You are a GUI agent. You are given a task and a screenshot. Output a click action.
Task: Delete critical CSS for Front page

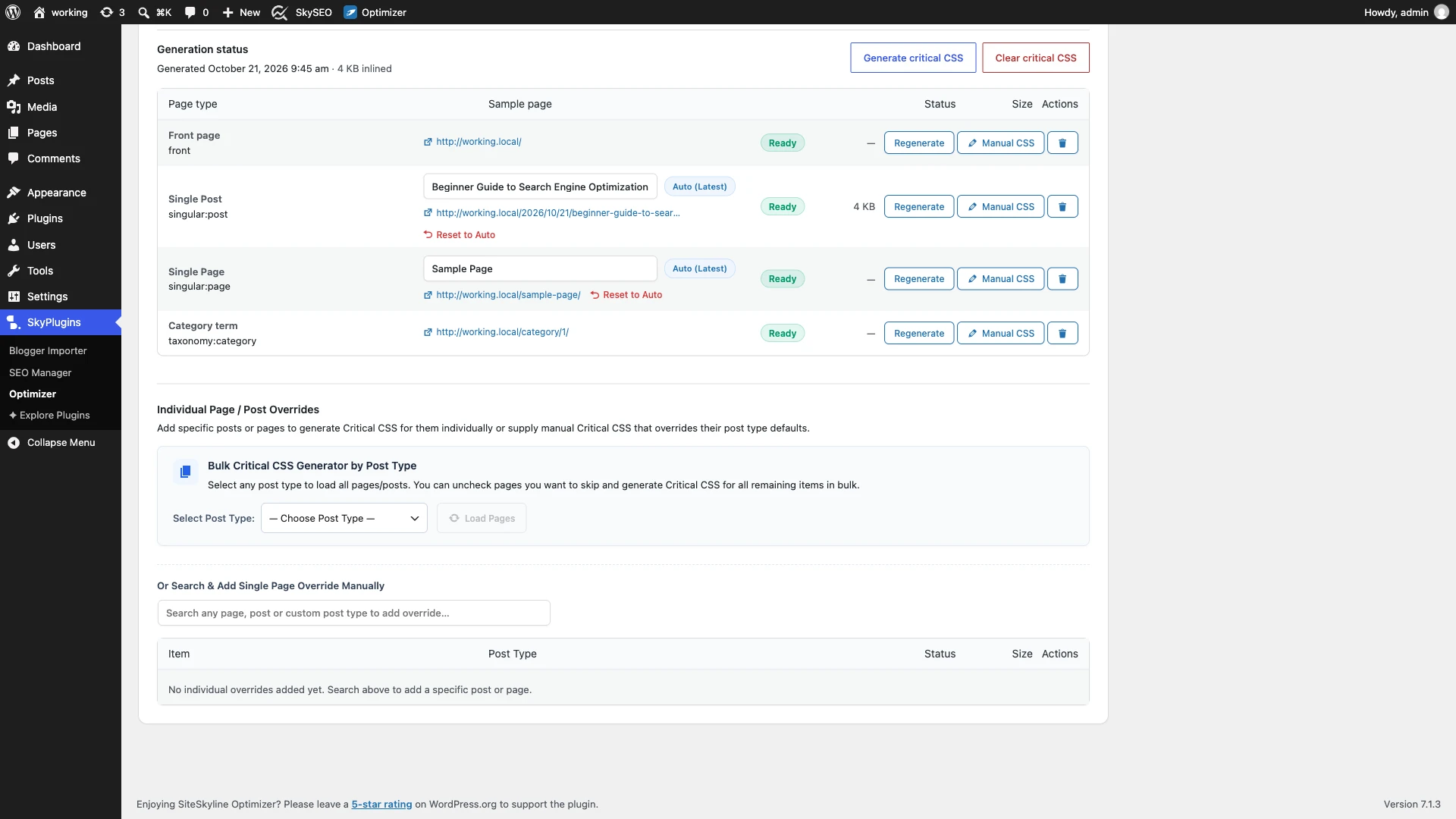pos(1062,143)
